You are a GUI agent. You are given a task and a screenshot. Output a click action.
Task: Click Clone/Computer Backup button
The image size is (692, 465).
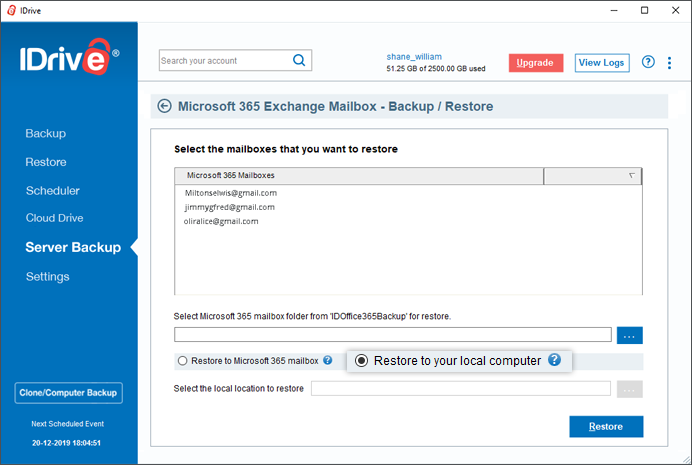68,393
